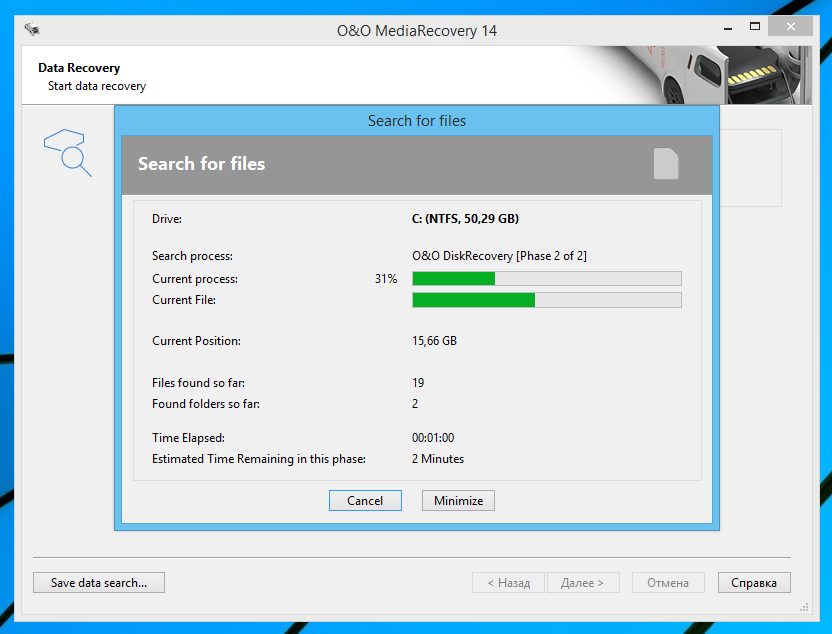Click the Data Recovery heading text
The height and width of the screenshot is (634, 832).
click(79, 68)
